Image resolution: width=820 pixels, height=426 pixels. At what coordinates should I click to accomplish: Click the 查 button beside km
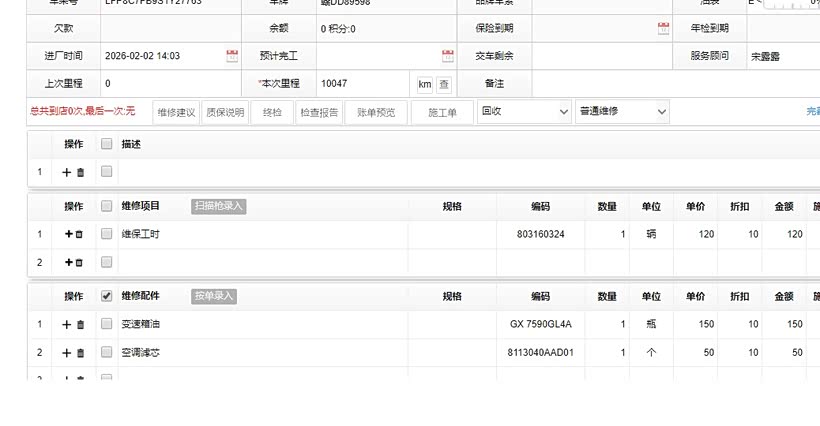(444, 84)
